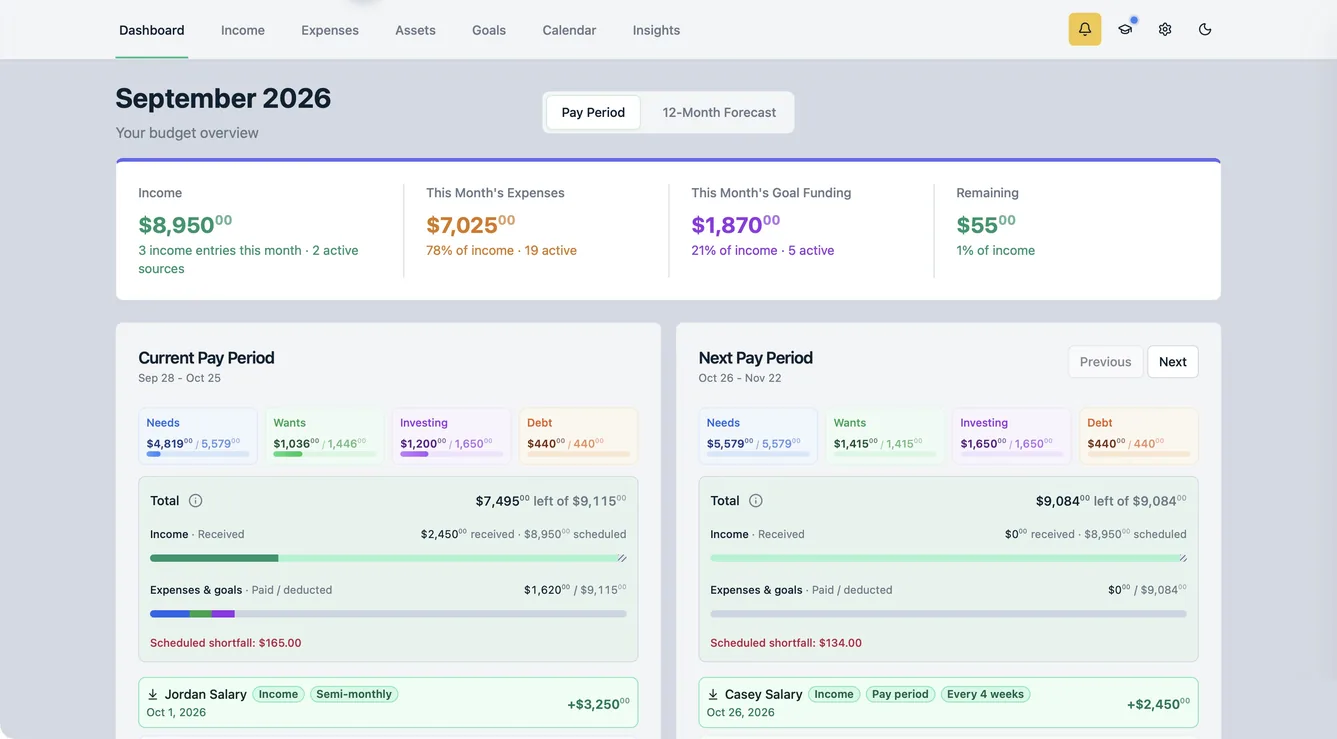Viewport: 1337px width, 739px height.
Task: Select Investing card showing $1,200 of 1,650
Action: coord(452,436)
